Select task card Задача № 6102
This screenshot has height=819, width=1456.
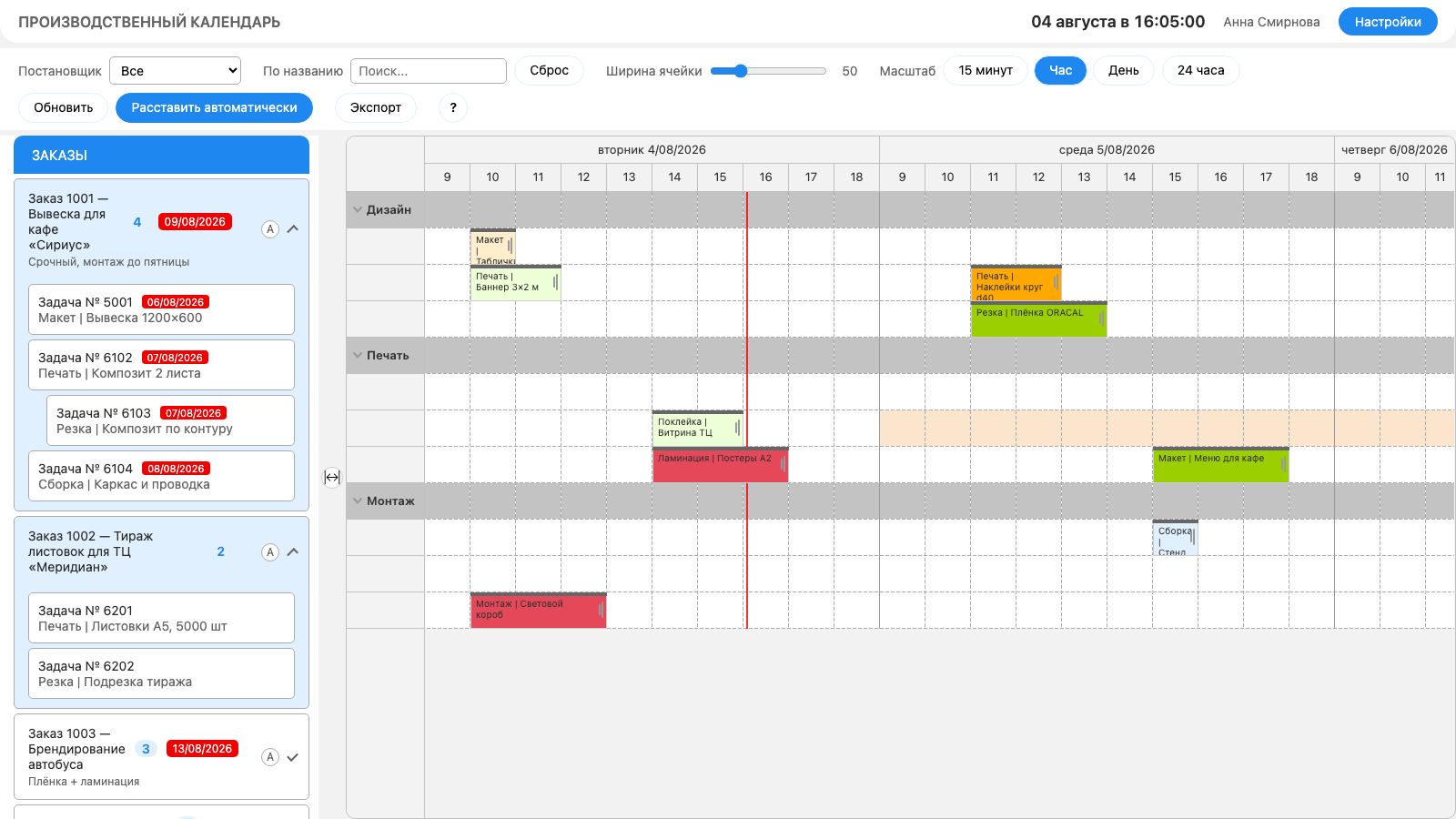tap(161, 365)
